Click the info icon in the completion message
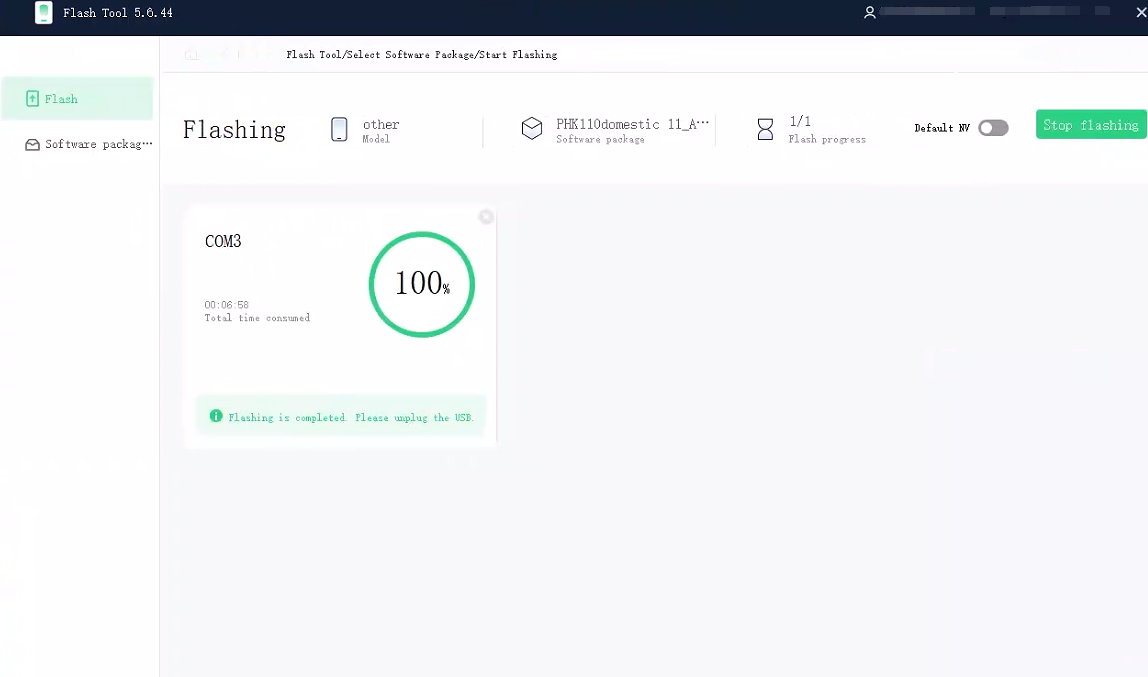 tap(216, 416)
